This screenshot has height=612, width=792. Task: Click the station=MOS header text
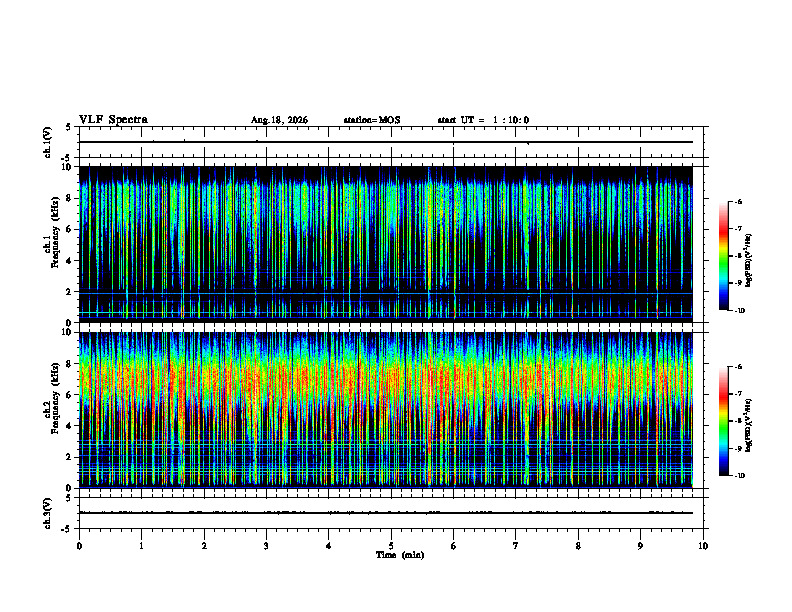(372, 120)
